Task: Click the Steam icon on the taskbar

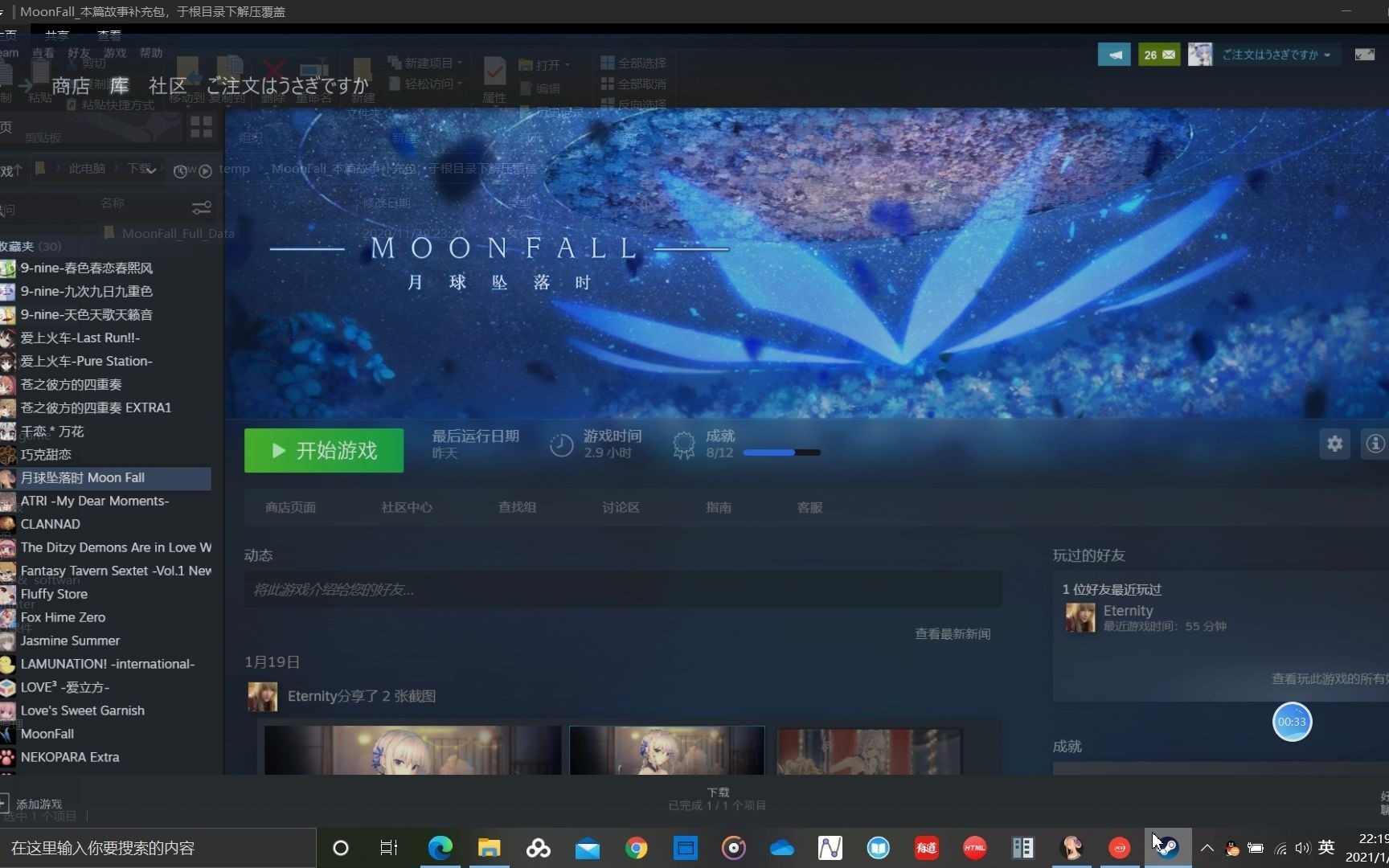Action: point(1167,848)
